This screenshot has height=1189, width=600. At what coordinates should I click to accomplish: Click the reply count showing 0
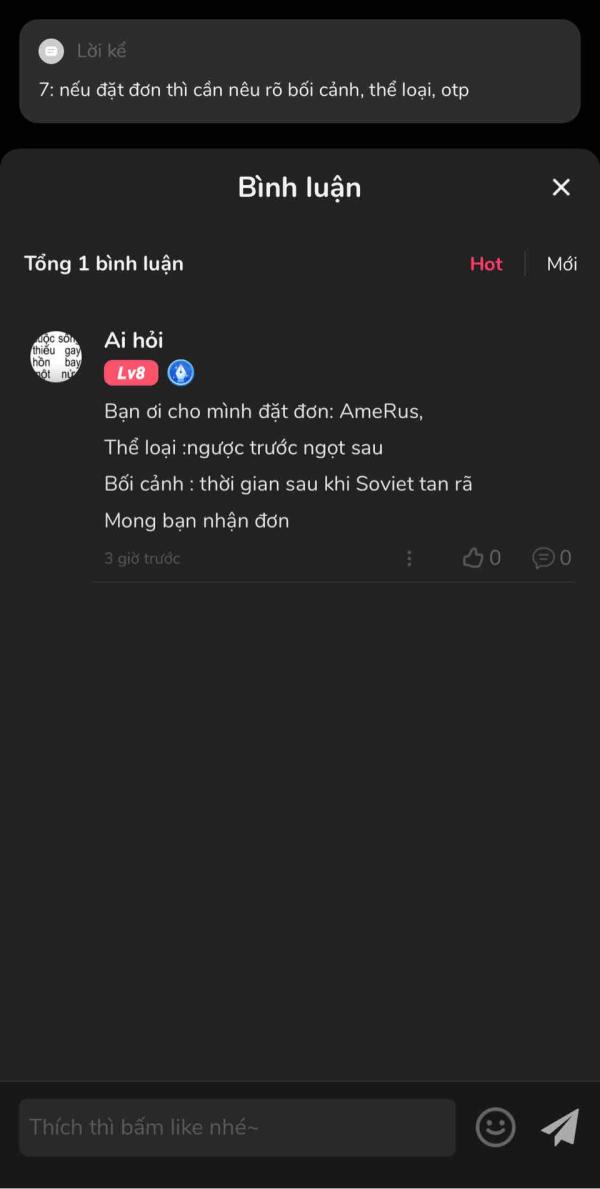[565, 558]
